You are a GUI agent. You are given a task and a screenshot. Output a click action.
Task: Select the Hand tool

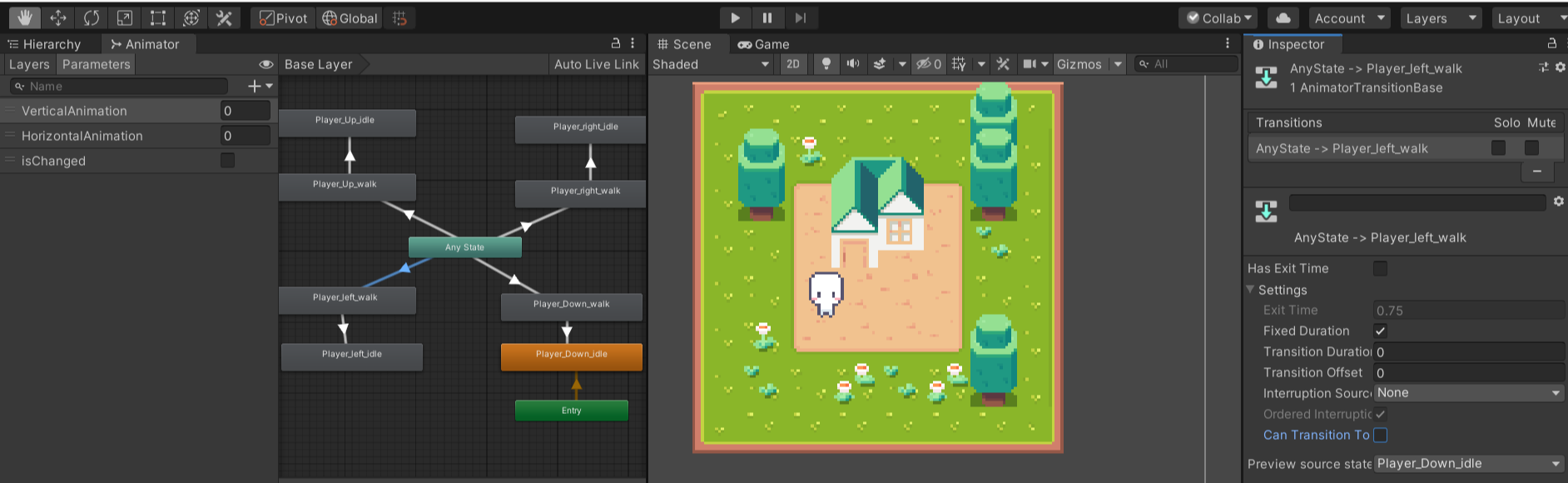pyautogui.click(x=25, y=17)
